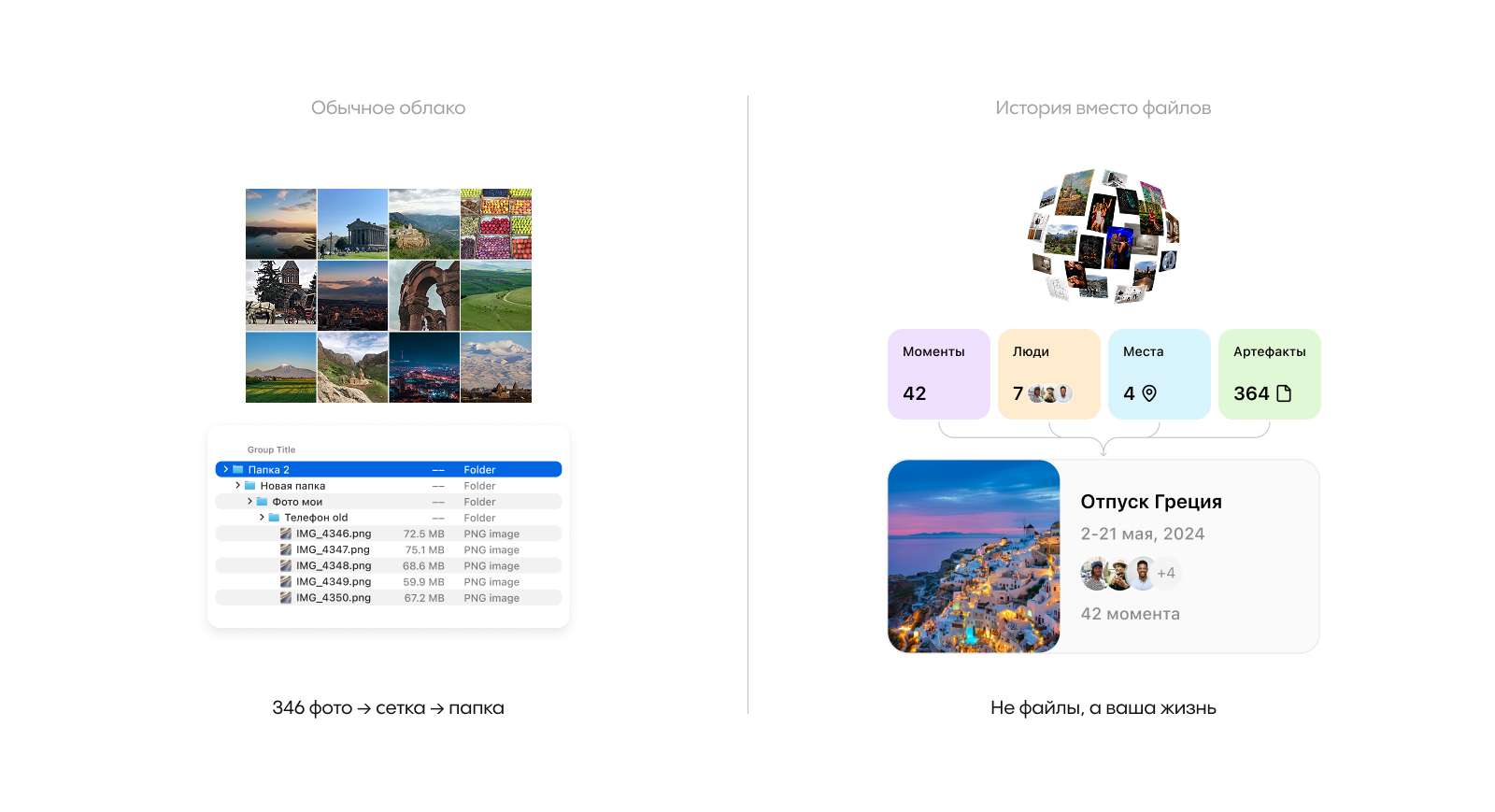
Task: Click the 68.6 MB size value
Action: click(424, 565)
